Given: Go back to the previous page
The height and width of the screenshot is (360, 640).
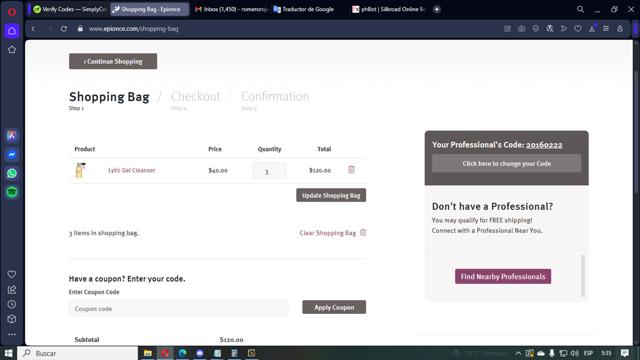Looking at the screenshot, I should [x=33, y=29].
